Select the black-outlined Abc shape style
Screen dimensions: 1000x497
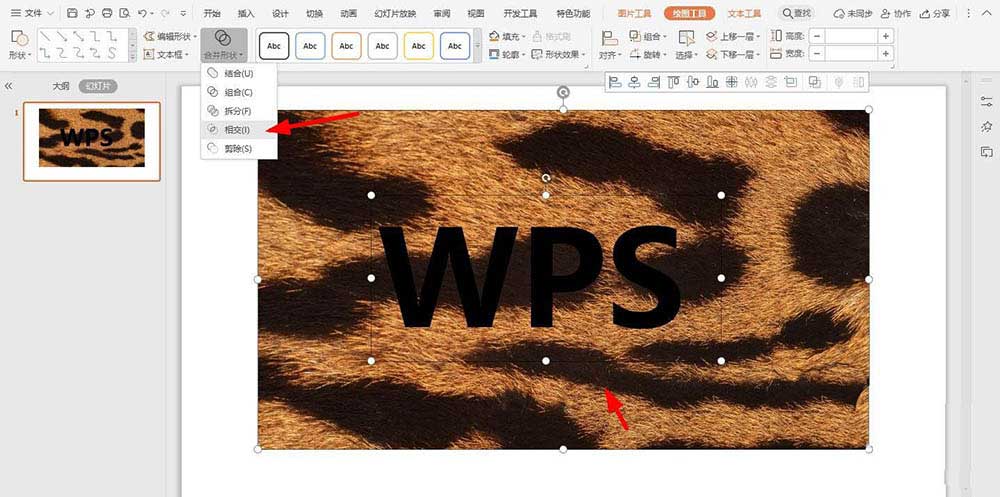pos(274,46)
